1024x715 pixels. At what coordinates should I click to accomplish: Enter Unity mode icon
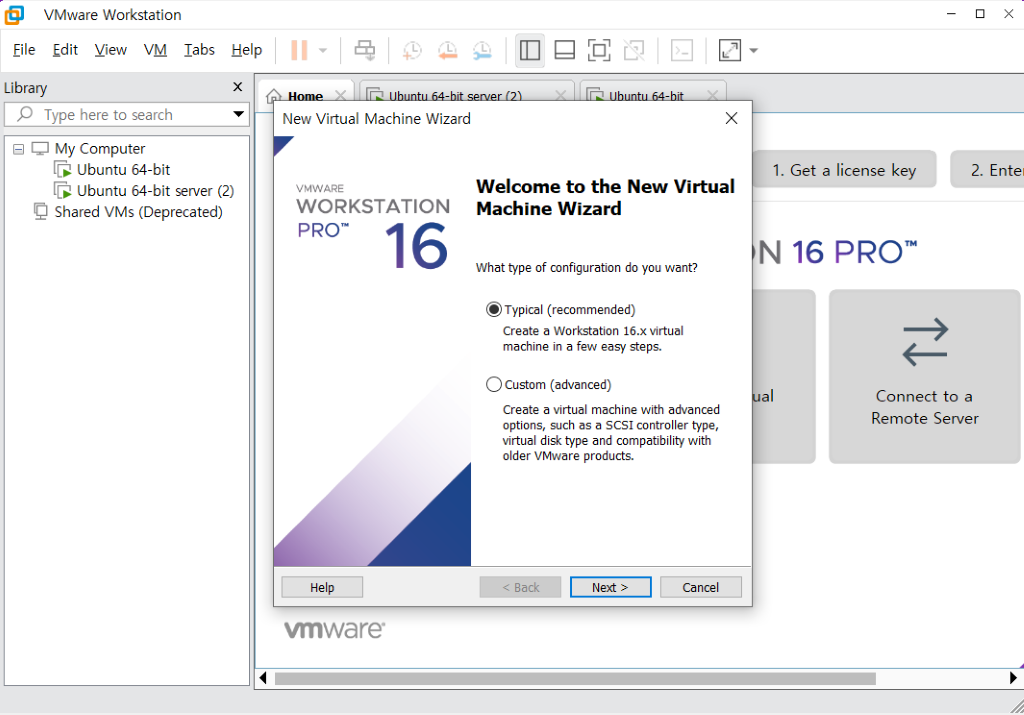pyautogui.click(x=634, y=50)
